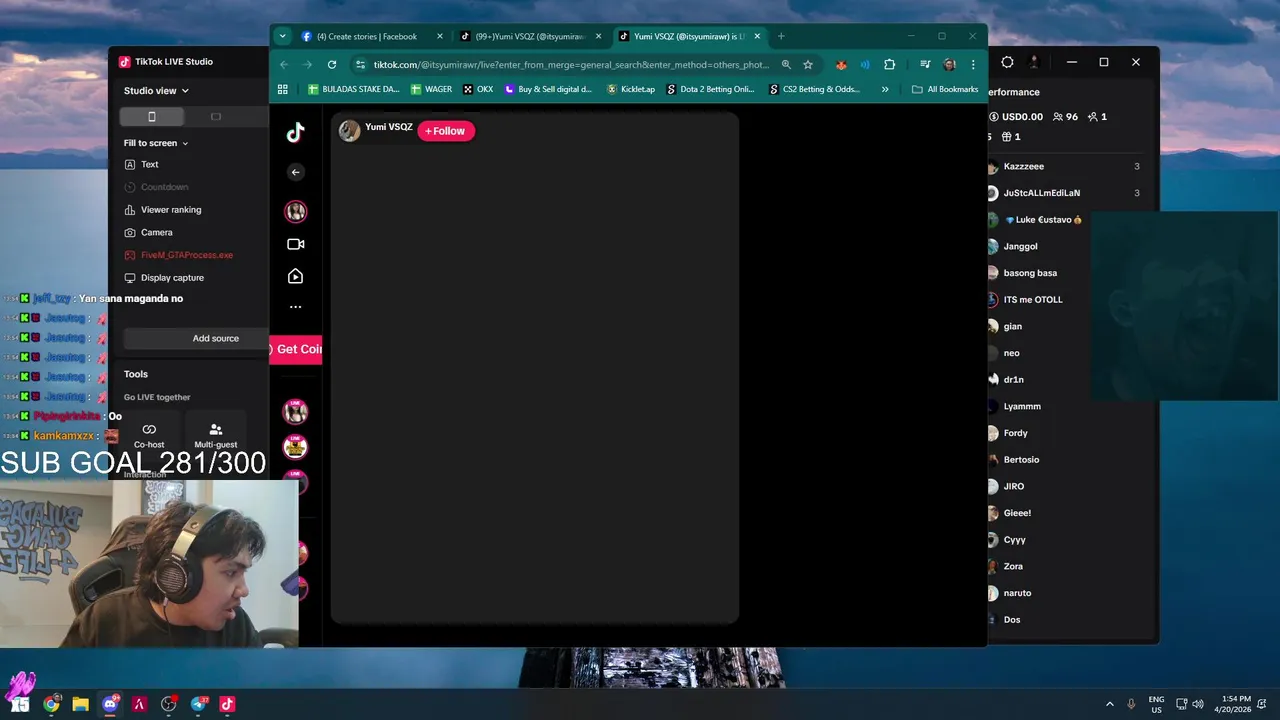Open the three-dots More menu in TikTok sidebar
Image resolution: width=1280 pixels, height=720 pixels.
pyautogui.click(x=295, y=307)
